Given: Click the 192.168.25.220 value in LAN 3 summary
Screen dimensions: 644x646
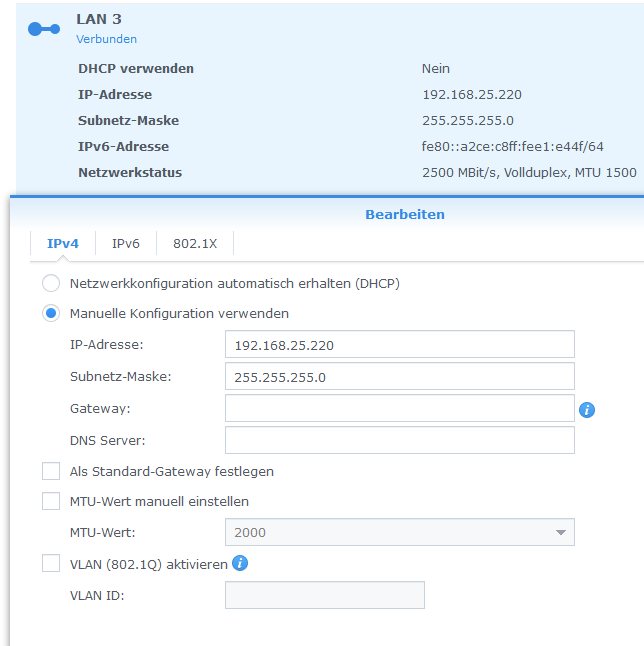Looking at the screenshot, I should coord(472,95).
